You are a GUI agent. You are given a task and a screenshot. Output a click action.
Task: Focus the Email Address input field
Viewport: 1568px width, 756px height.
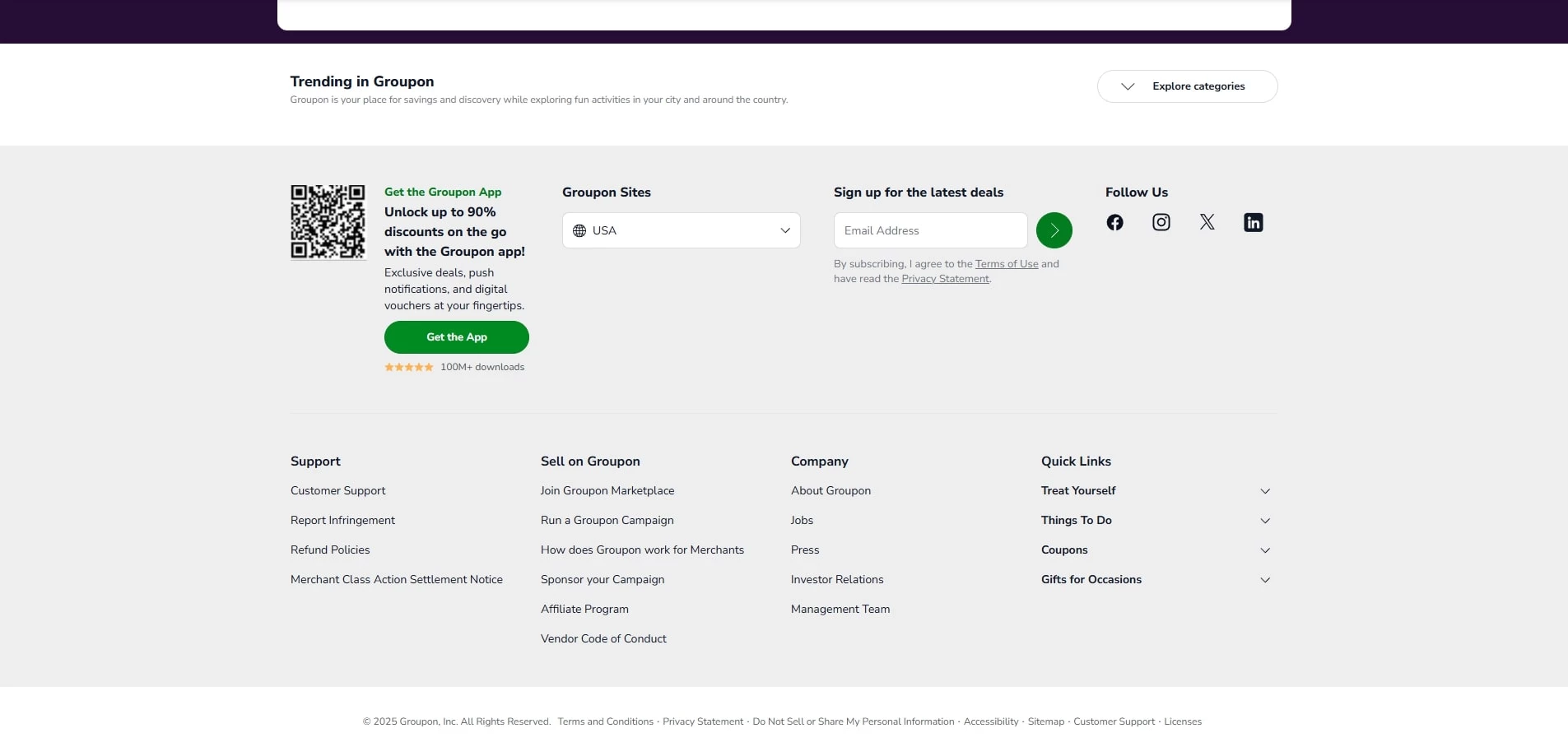pos(930,230)
